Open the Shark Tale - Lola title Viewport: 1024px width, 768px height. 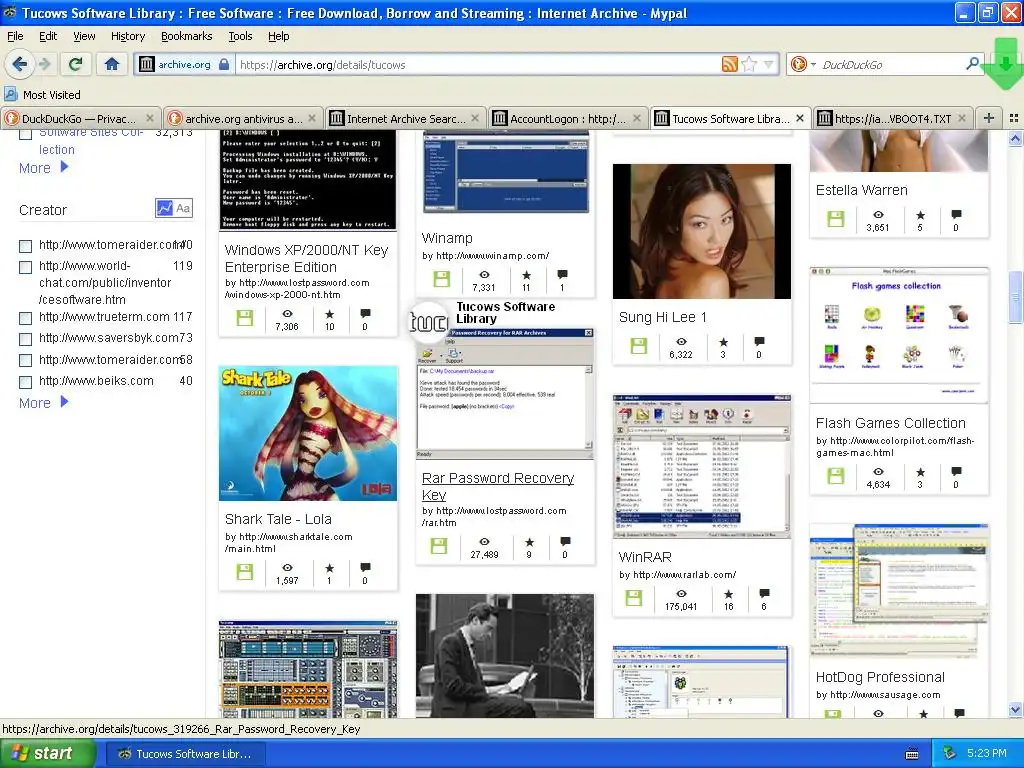coord(278,519)
